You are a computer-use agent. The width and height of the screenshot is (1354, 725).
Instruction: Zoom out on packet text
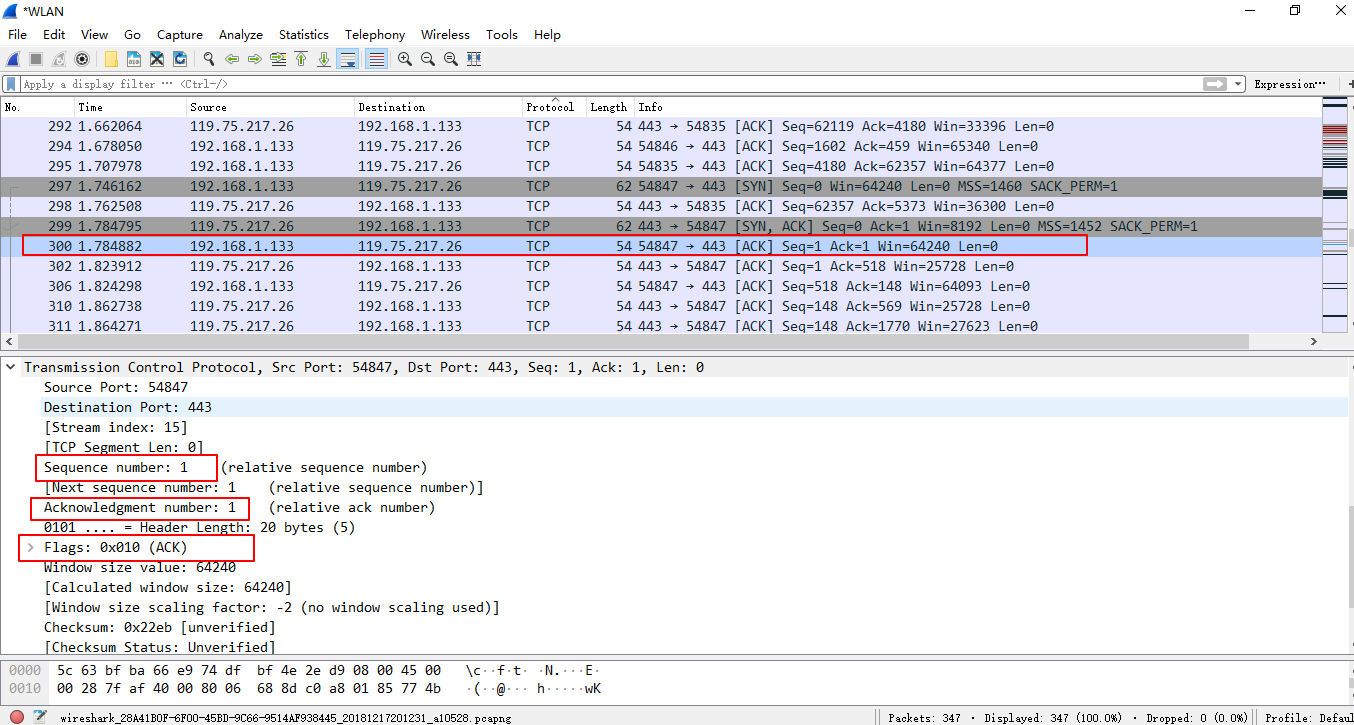click(428, 59)
